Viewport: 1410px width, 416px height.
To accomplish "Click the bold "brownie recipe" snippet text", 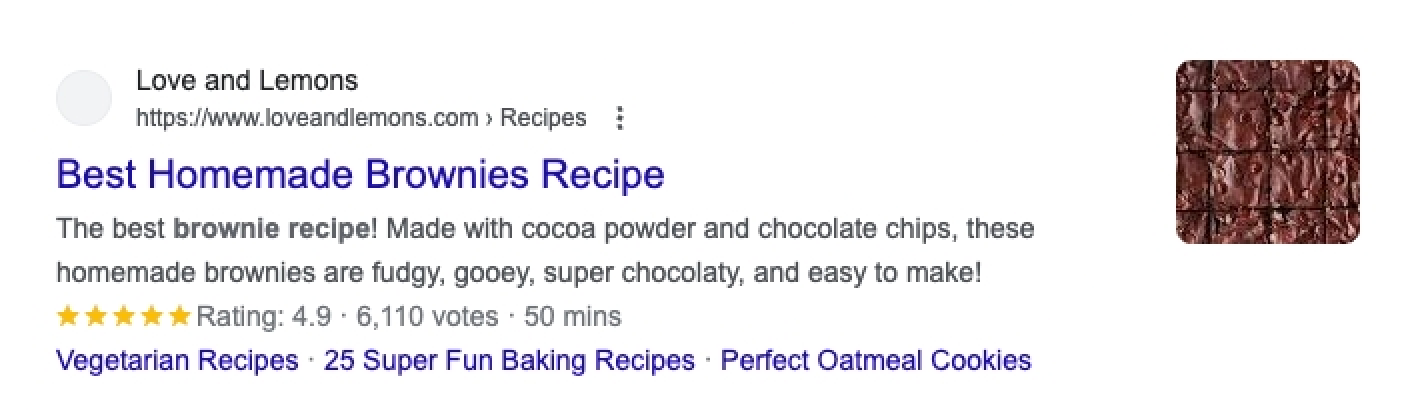I will 272,229.
